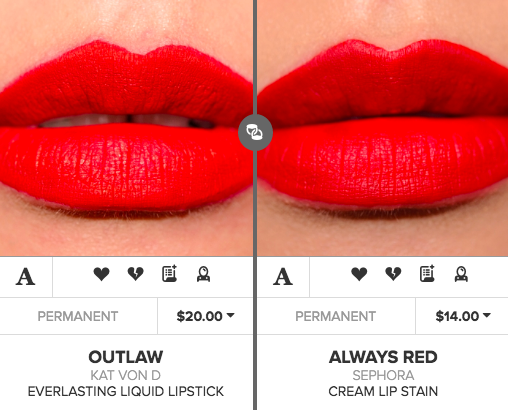This screenshot has width=508, height=410.
Task: Click the Always Red lip swatch photo
Action: (383, 128)
